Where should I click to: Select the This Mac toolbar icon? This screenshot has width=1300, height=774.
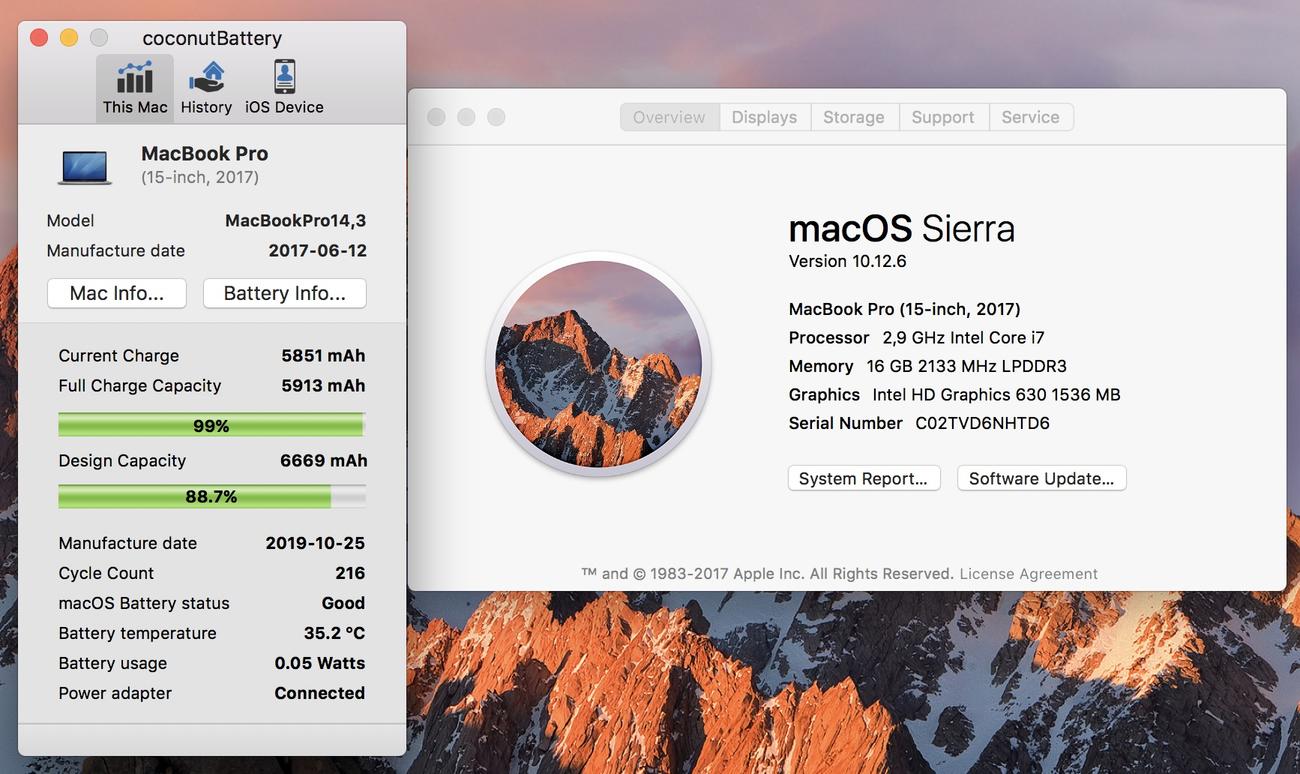pos(135,88)
